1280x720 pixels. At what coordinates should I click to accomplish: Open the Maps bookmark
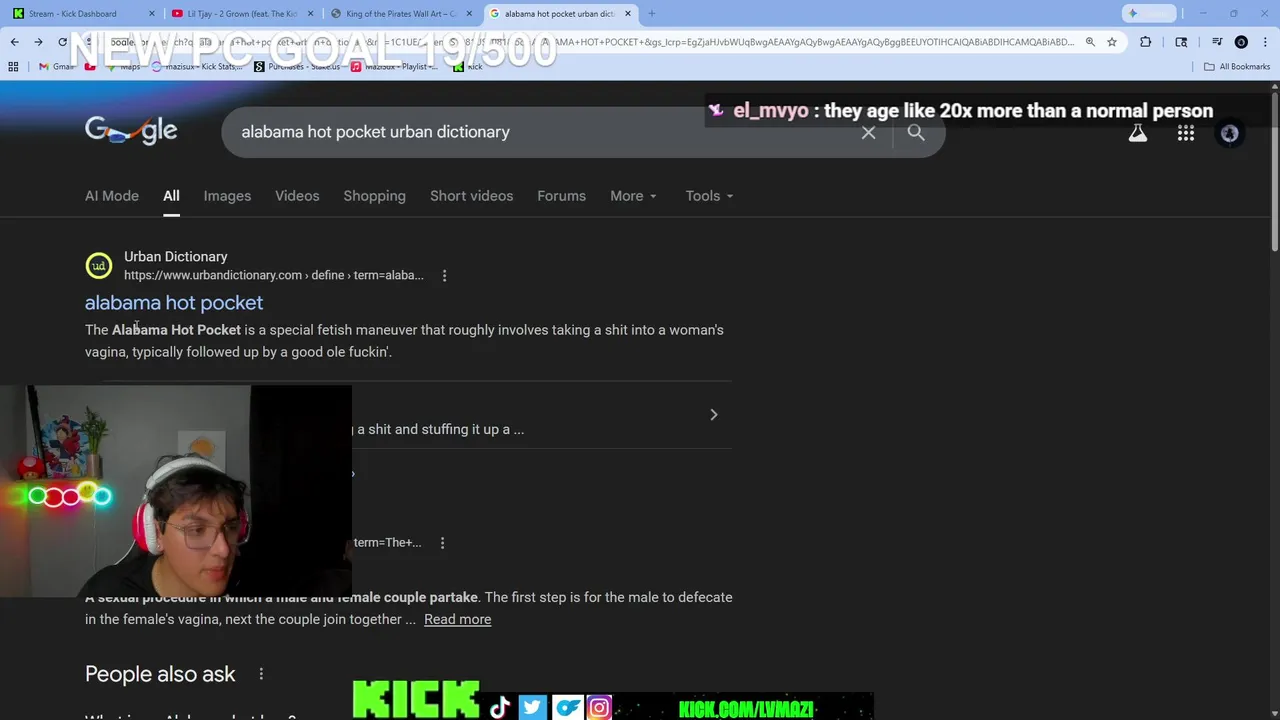[122, 67]
